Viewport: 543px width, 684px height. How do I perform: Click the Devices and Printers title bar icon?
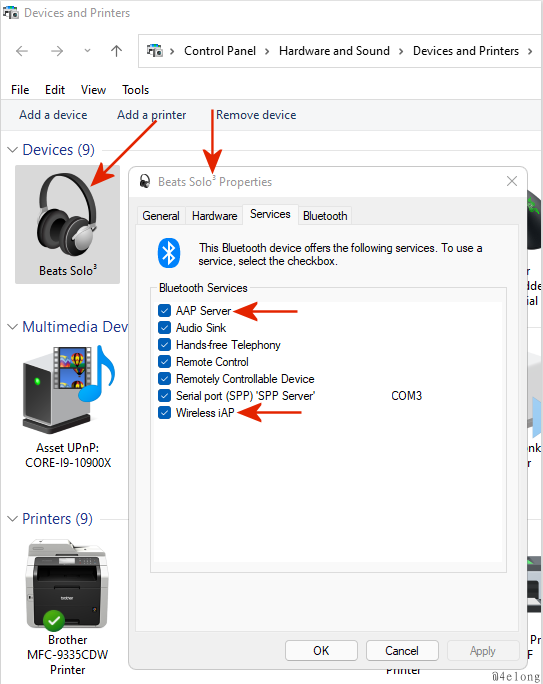[10, 13]
